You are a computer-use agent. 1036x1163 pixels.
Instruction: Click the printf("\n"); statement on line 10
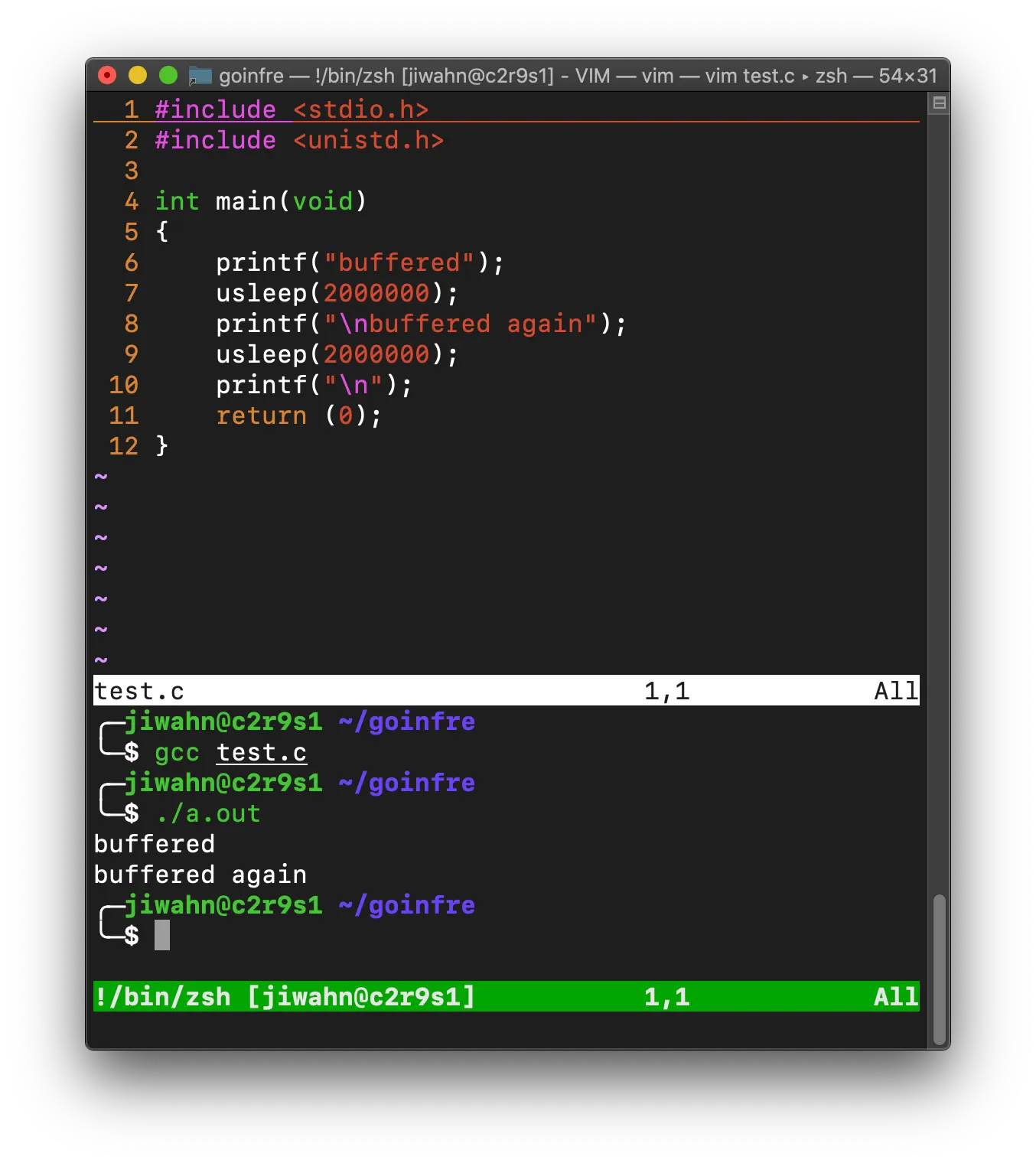pyautogui.click(x=314, y=385)
